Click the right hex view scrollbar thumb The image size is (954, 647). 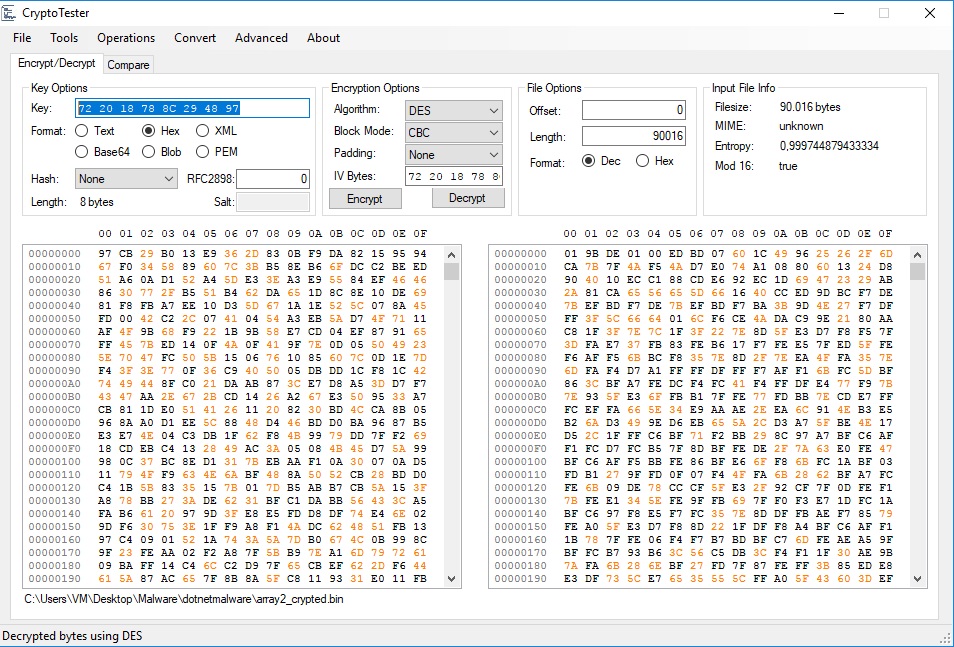coord(917,271)
